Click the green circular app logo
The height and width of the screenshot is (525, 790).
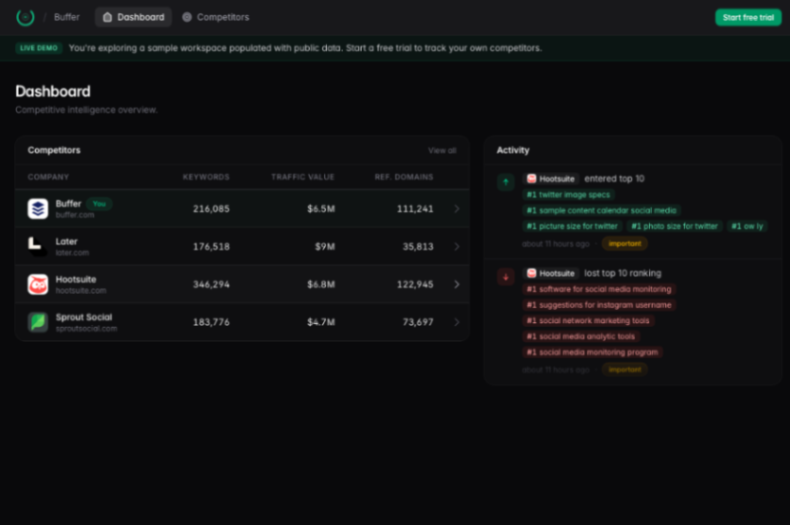(x=25, y=17)
